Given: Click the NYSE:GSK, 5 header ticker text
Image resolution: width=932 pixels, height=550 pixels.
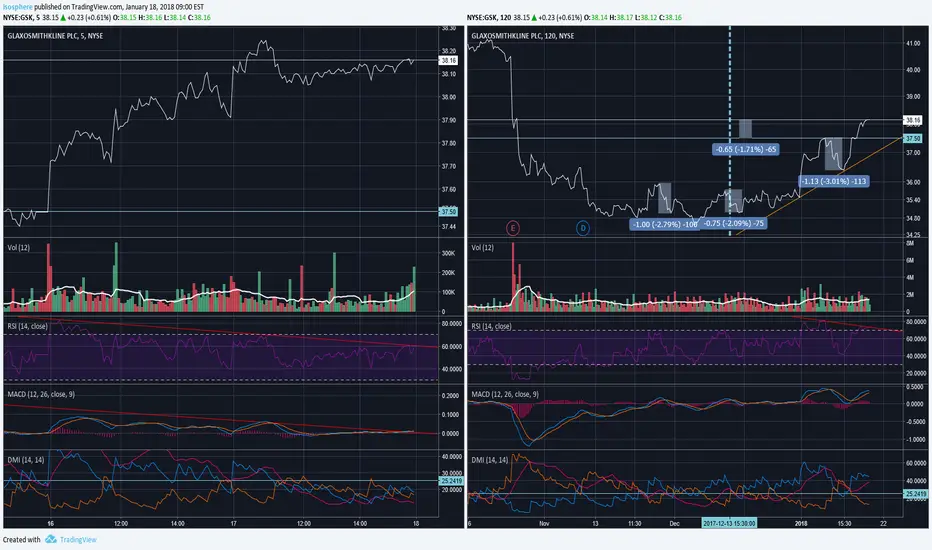Looking at the screenshot, I should click(x=21, y=18).
